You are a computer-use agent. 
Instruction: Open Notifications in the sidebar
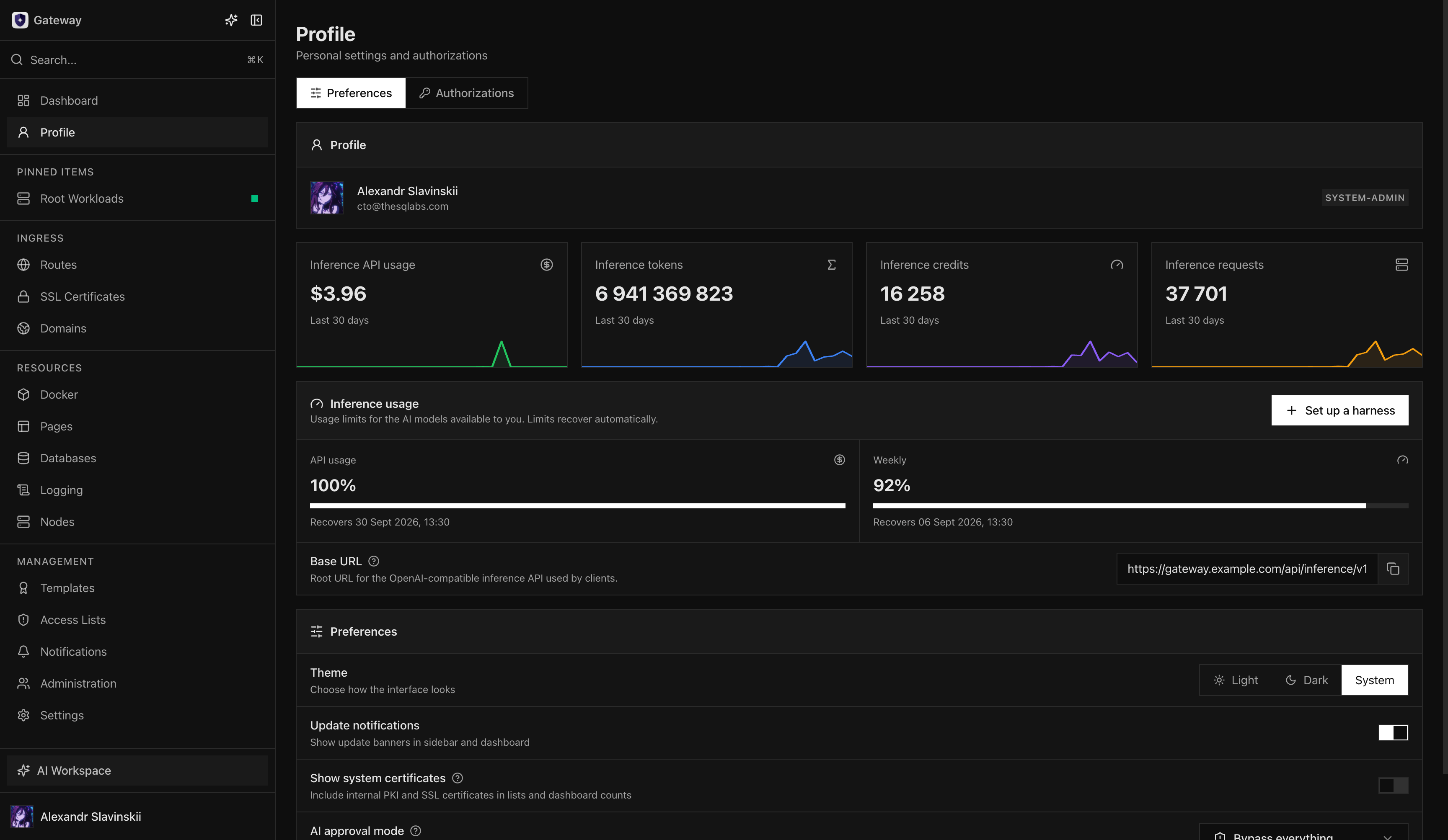tap(137, 651)
